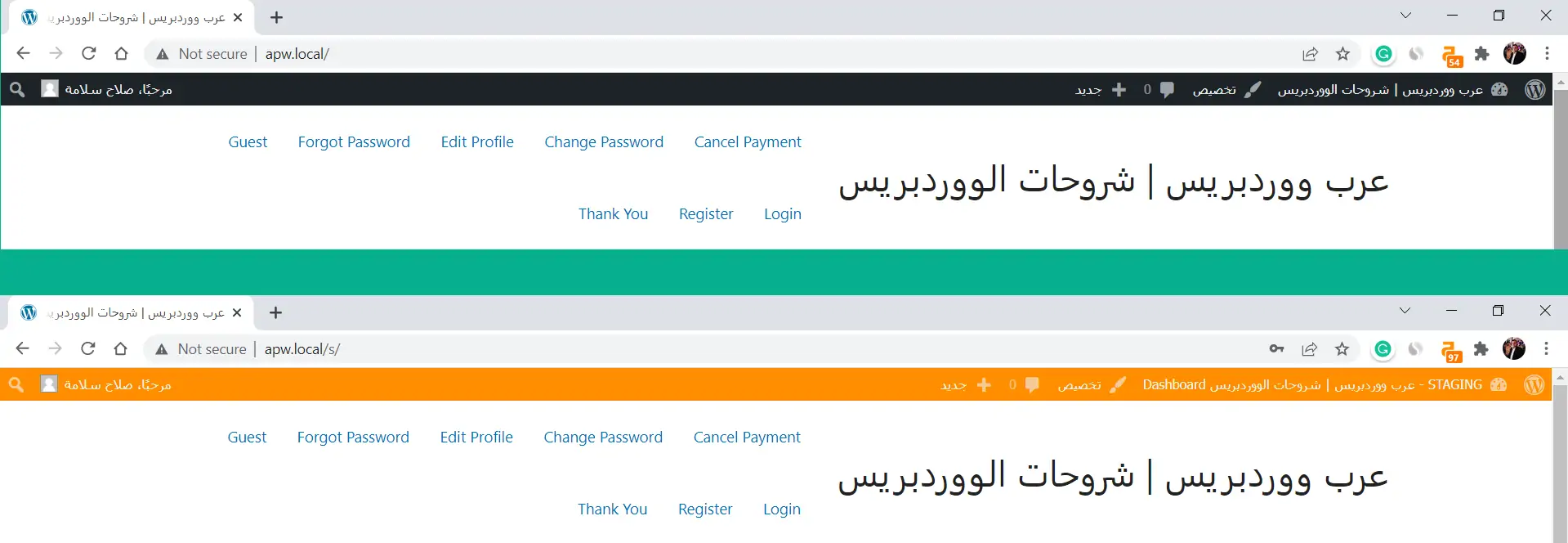Open Change Password menu item on top site
This screenshot has height=543, width=1568.
(x=604, y=142)
